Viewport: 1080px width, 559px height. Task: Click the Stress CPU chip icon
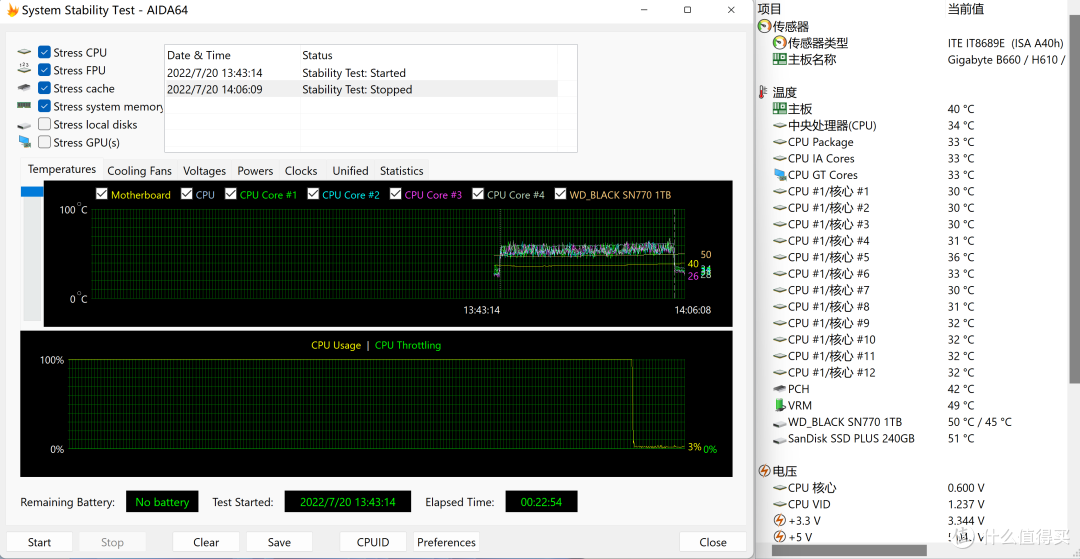point(25,52)
